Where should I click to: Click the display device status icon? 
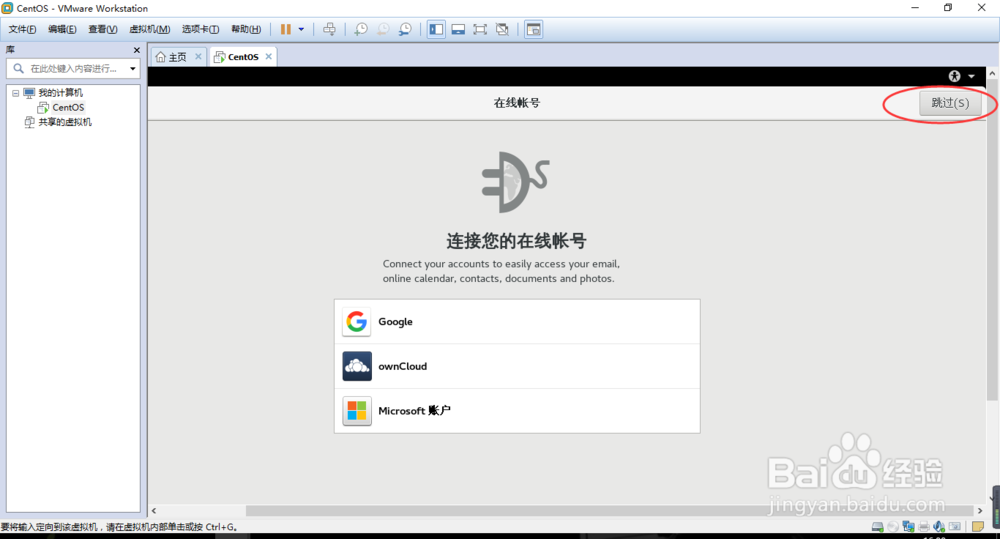coord(955,527)
